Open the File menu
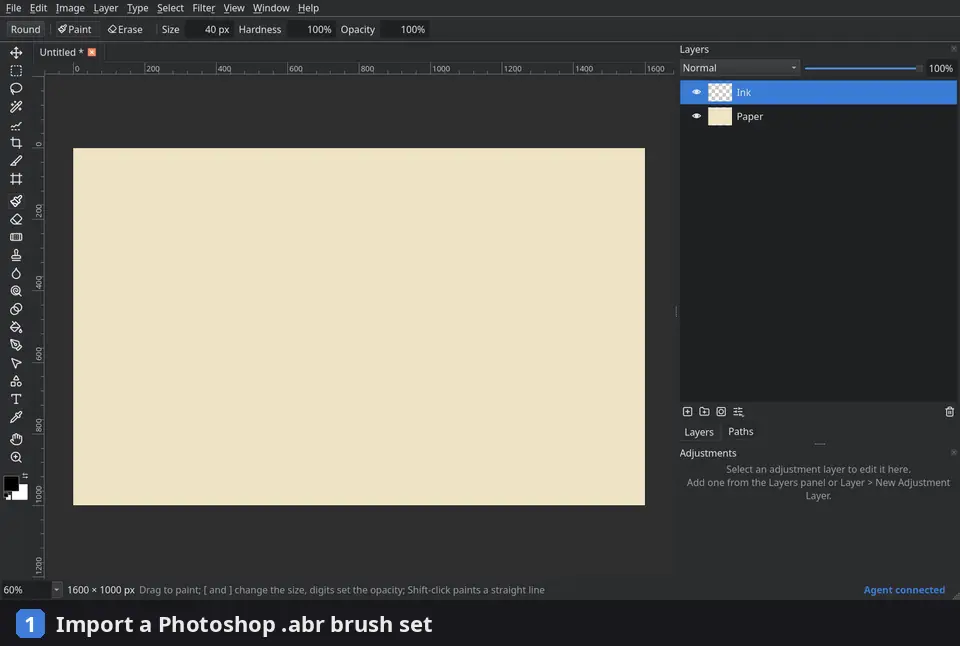 point(13,8)
